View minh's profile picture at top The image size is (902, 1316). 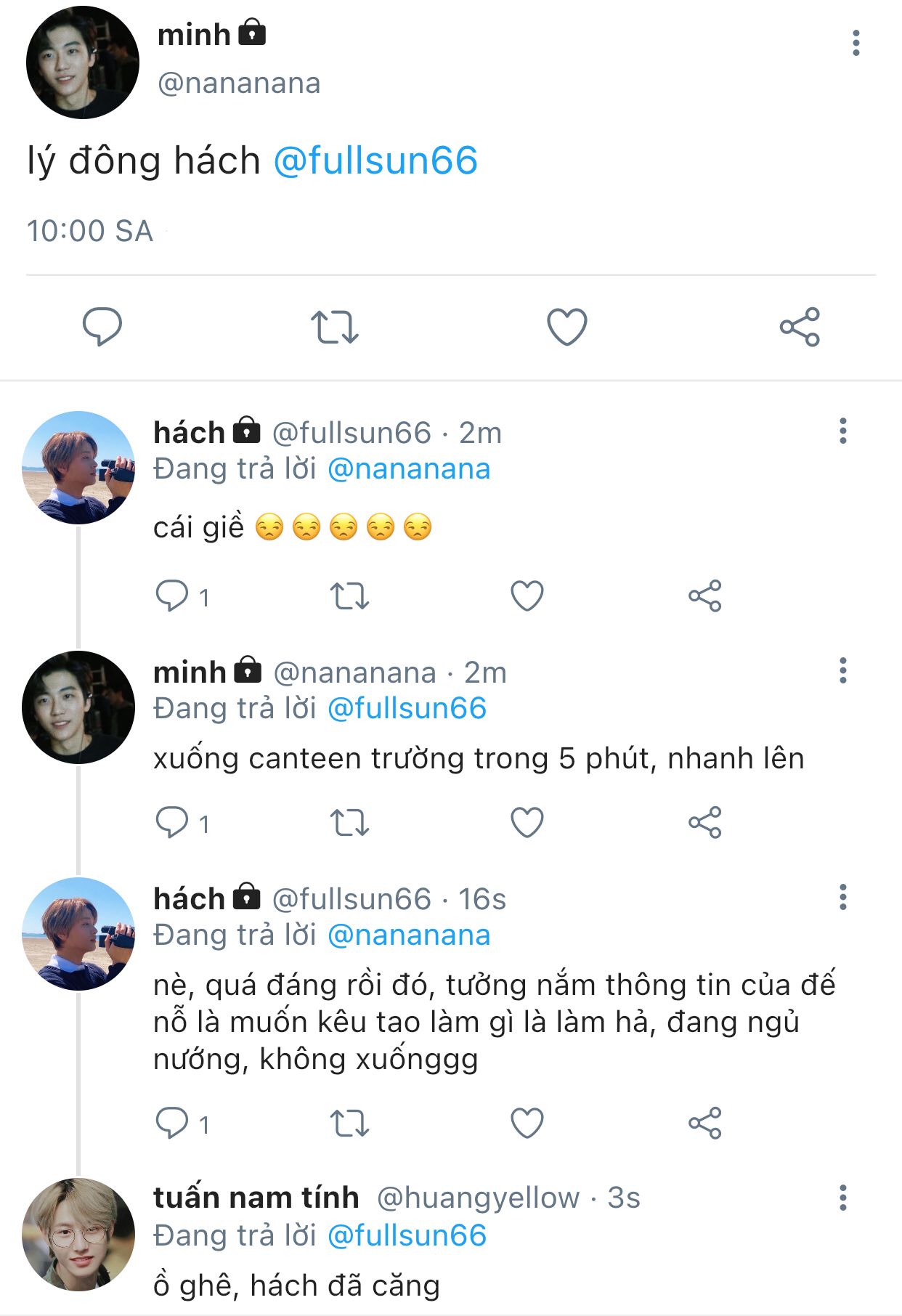click(82, 62)
